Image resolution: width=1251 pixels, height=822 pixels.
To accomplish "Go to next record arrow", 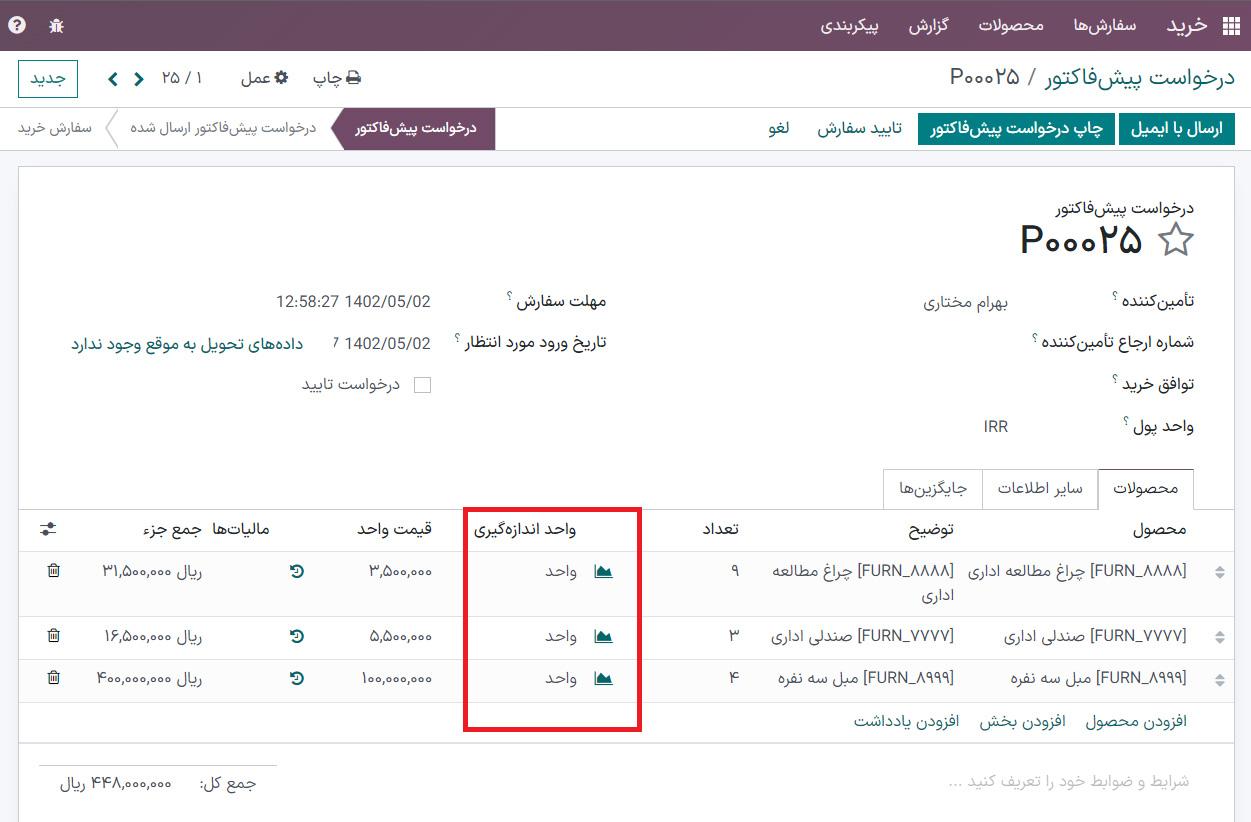I will pyautogui.click(x=113, y=78).
